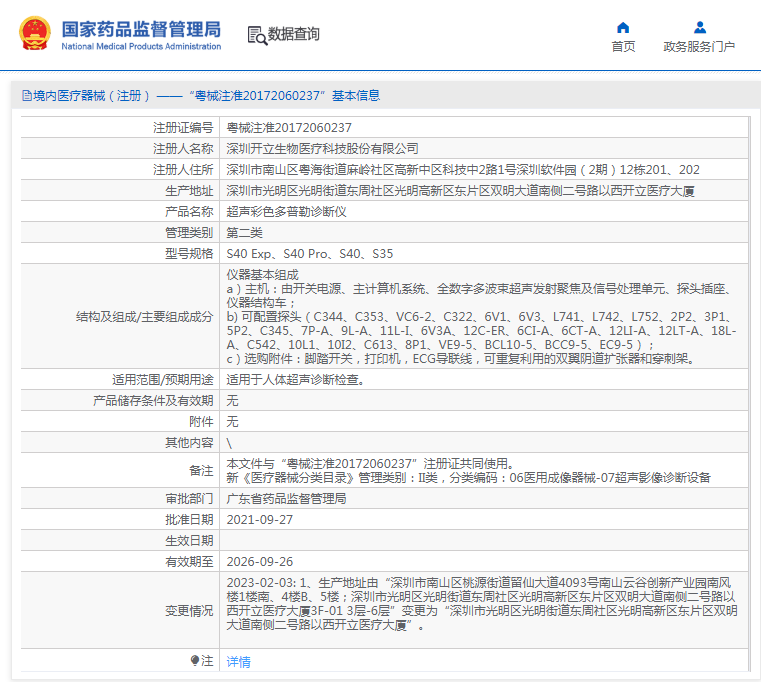Select model value S40 Exp、S40 Pro、S40、S35
The height and width of the screenshot is (682, 761).
tap(310, 253)
